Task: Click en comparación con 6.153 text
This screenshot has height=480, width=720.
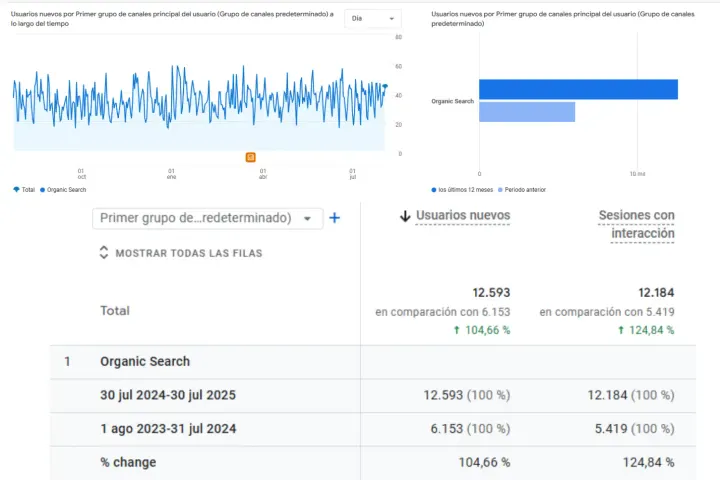Action: pyautogui.click(x=443, y=312)
